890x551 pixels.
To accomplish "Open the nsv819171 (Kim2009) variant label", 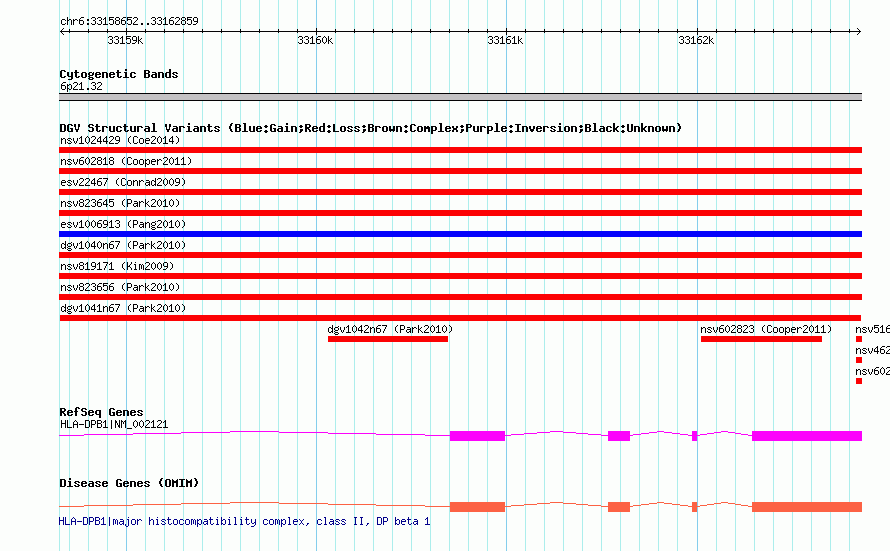I will (117, 266).
